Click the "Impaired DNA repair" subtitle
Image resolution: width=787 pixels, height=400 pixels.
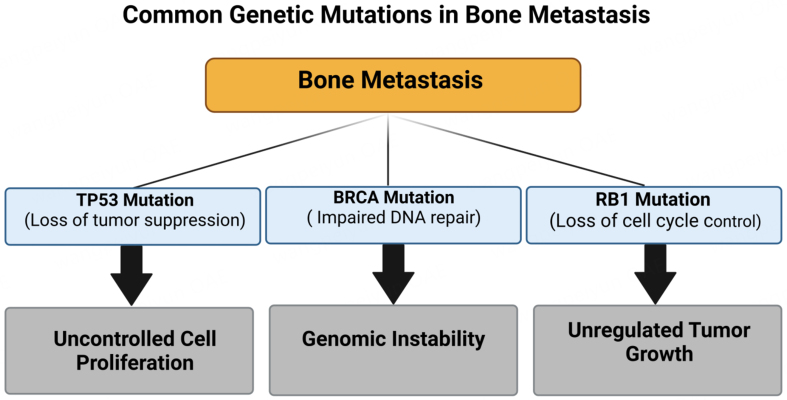393,217
